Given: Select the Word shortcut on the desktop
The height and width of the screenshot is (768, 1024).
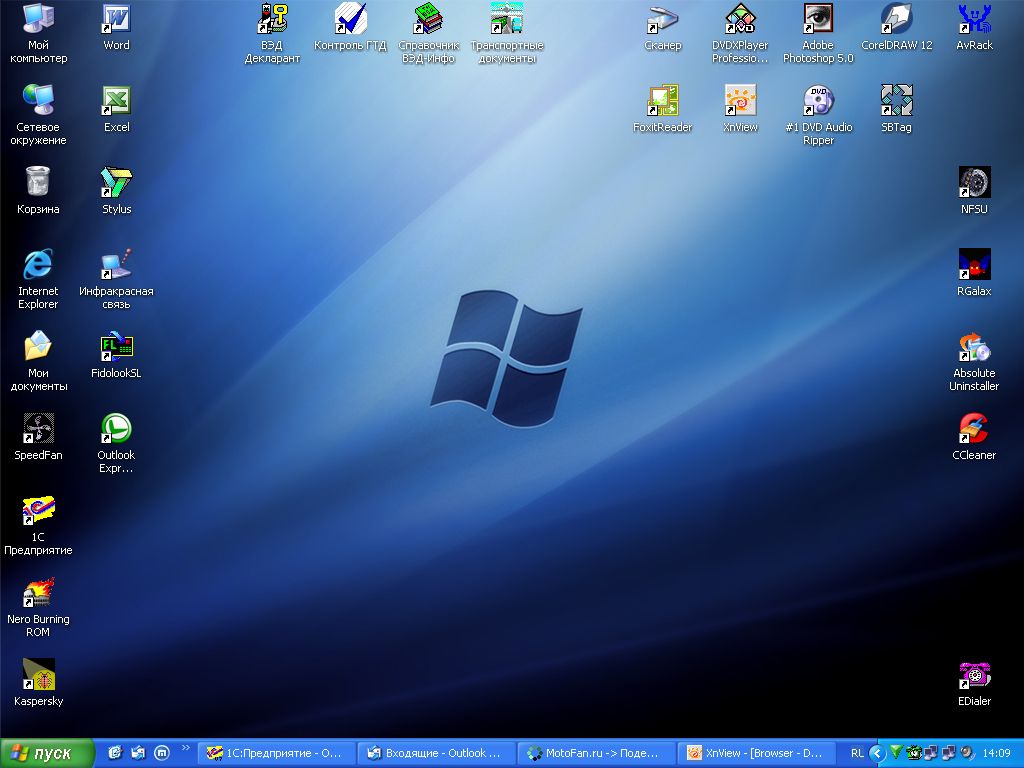Looking at the screenshot, I should [x=116, y=27].
